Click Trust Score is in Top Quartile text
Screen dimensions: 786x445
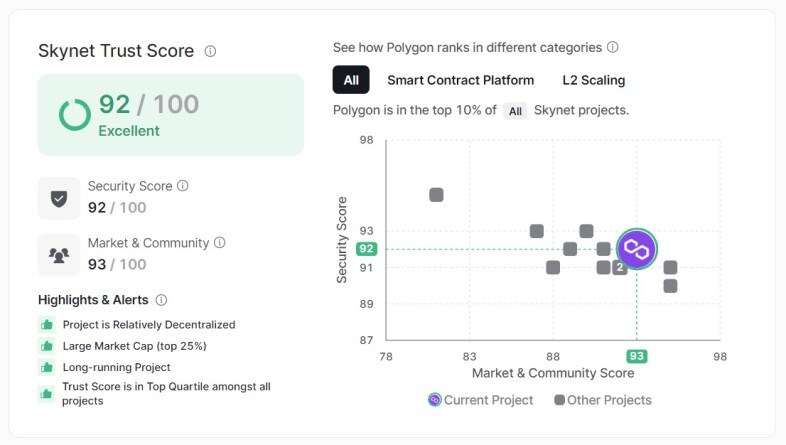166,393
